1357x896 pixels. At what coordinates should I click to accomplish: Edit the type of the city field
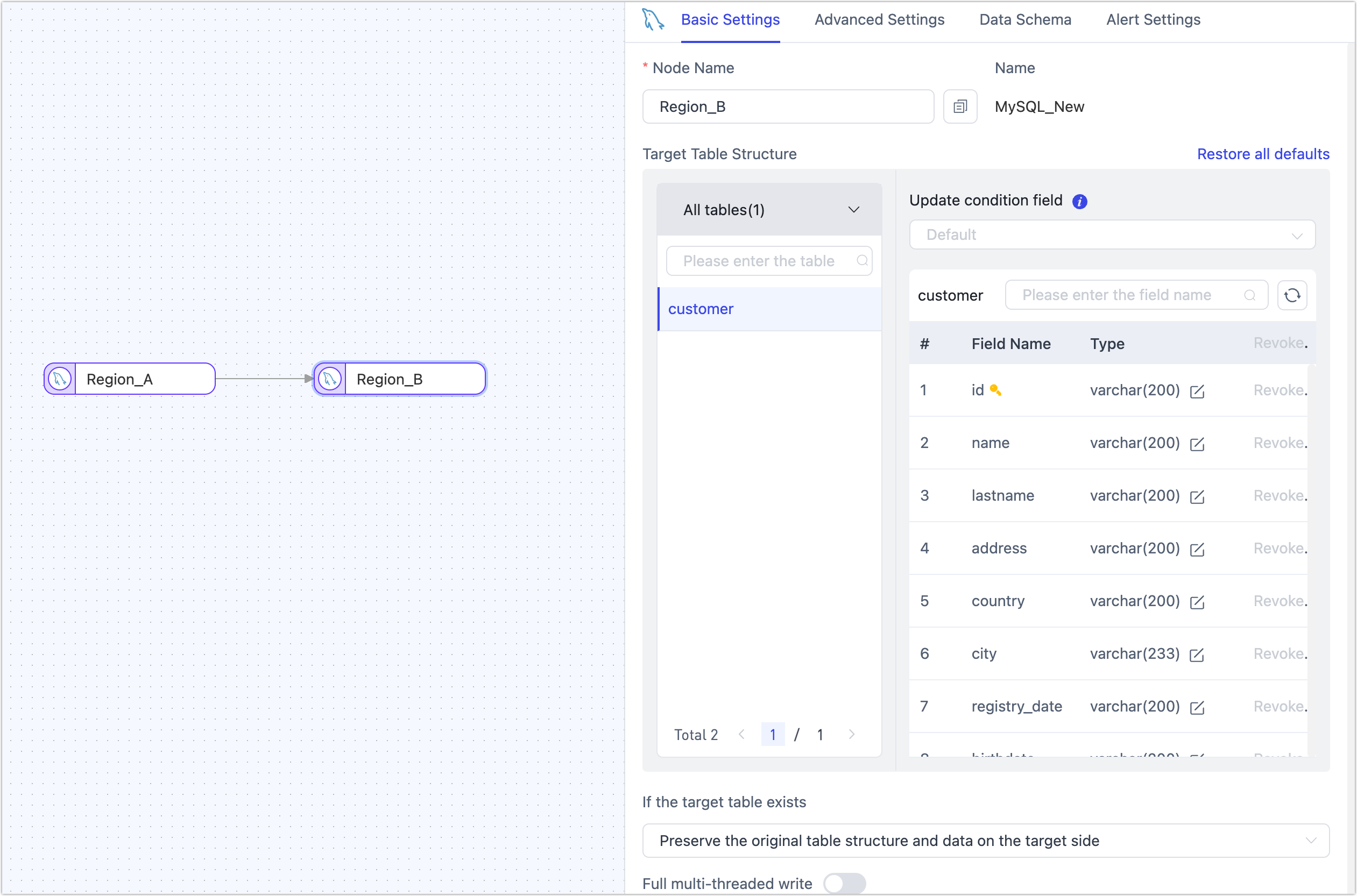pos(1196,655)
